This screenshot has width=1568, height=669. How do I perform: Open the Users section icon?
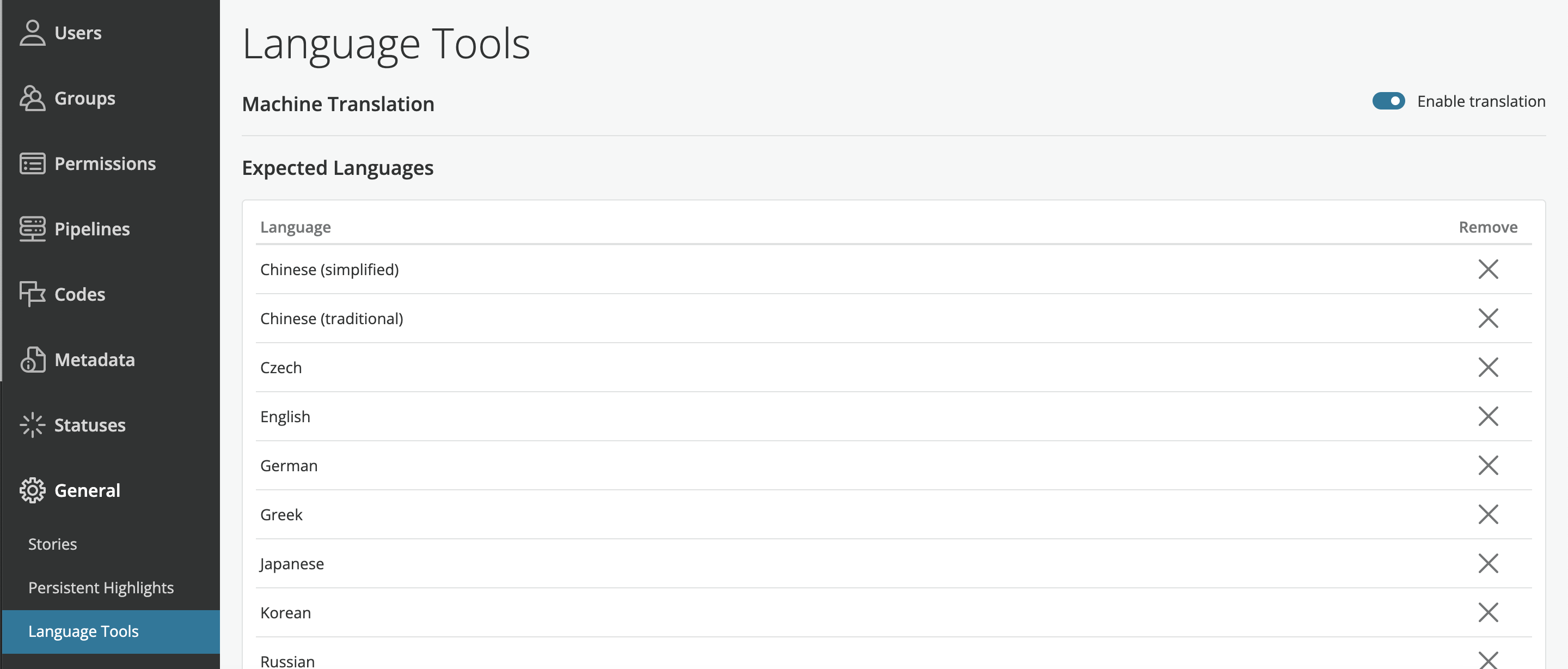click(32, 33)
